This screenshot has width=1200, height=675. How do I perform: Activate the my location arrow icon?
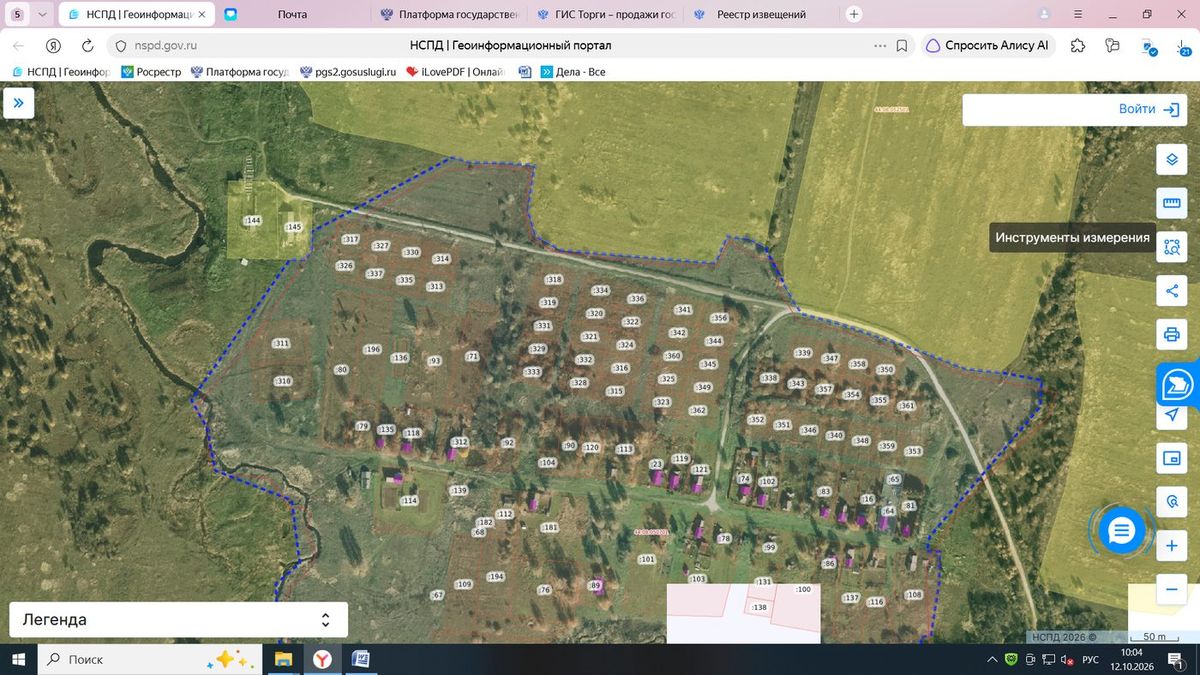click(x=1171, y=415)
